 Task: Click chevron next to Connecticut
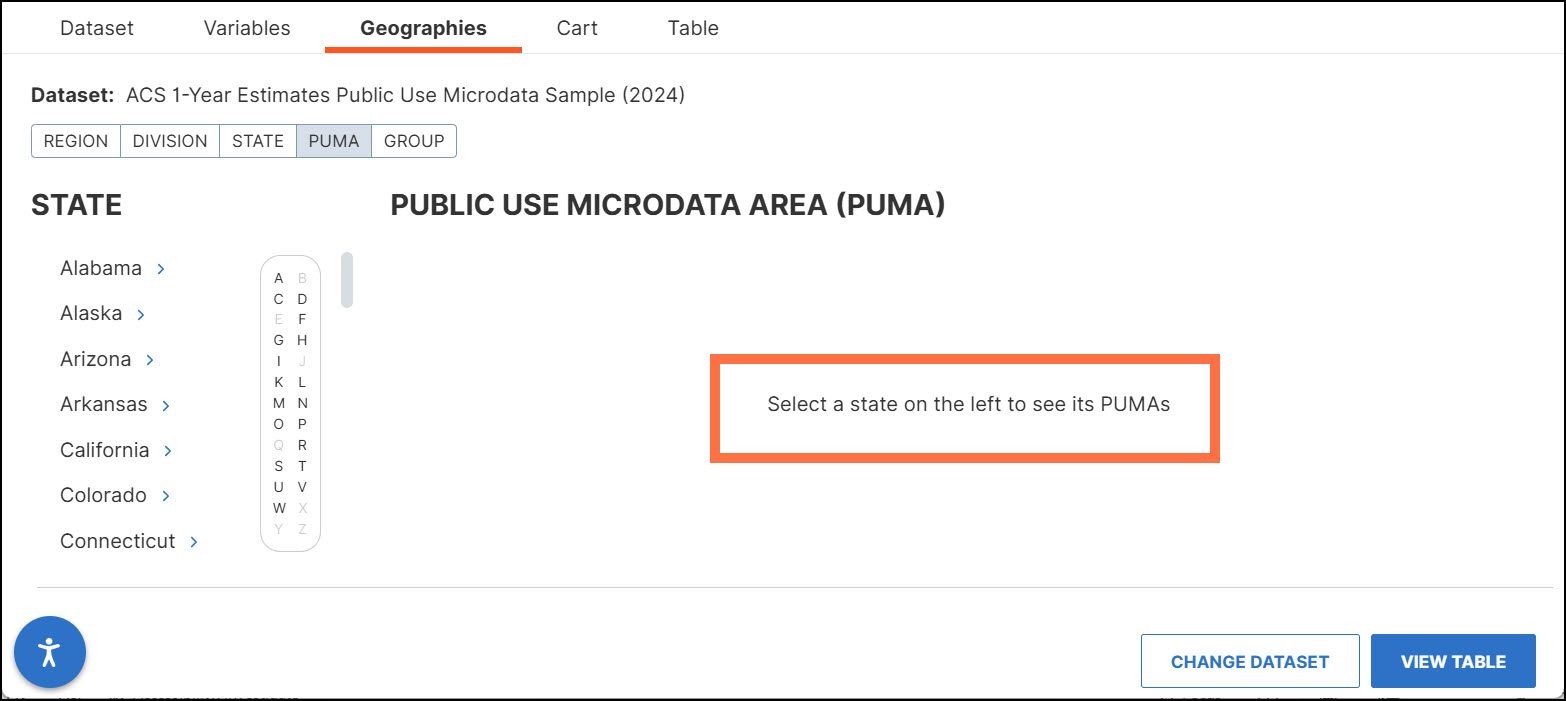(x=194, y=542)
